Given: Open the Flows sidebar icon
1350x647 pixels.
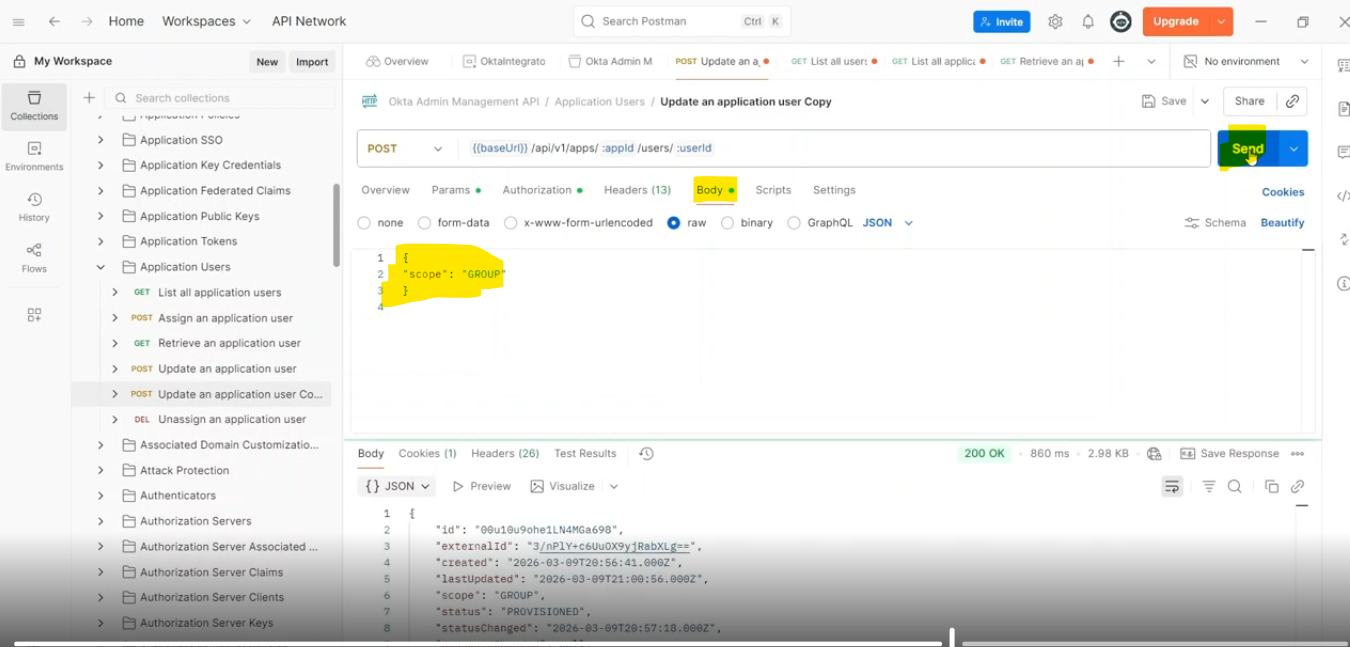Looking at the screenshot, I should [x=34, y=256].
